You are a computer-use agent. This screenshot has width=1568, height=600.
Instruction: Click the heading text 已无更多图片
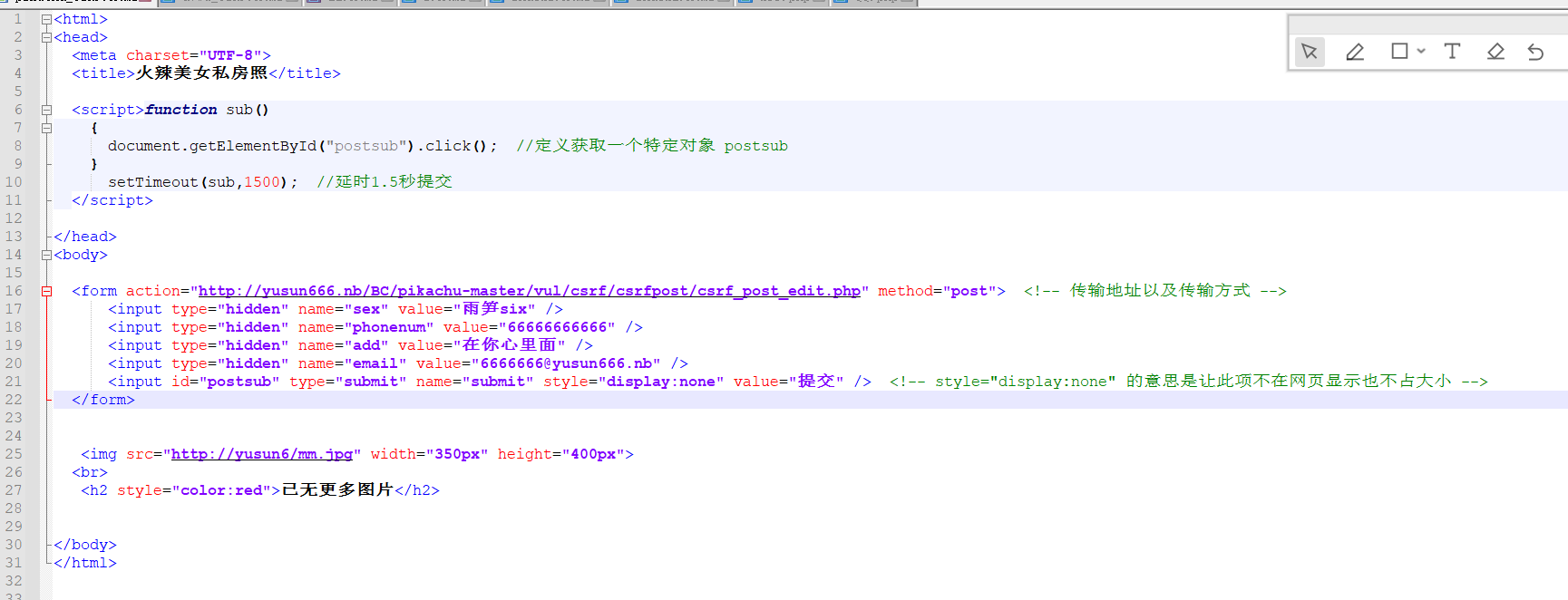tap(337, 490)
